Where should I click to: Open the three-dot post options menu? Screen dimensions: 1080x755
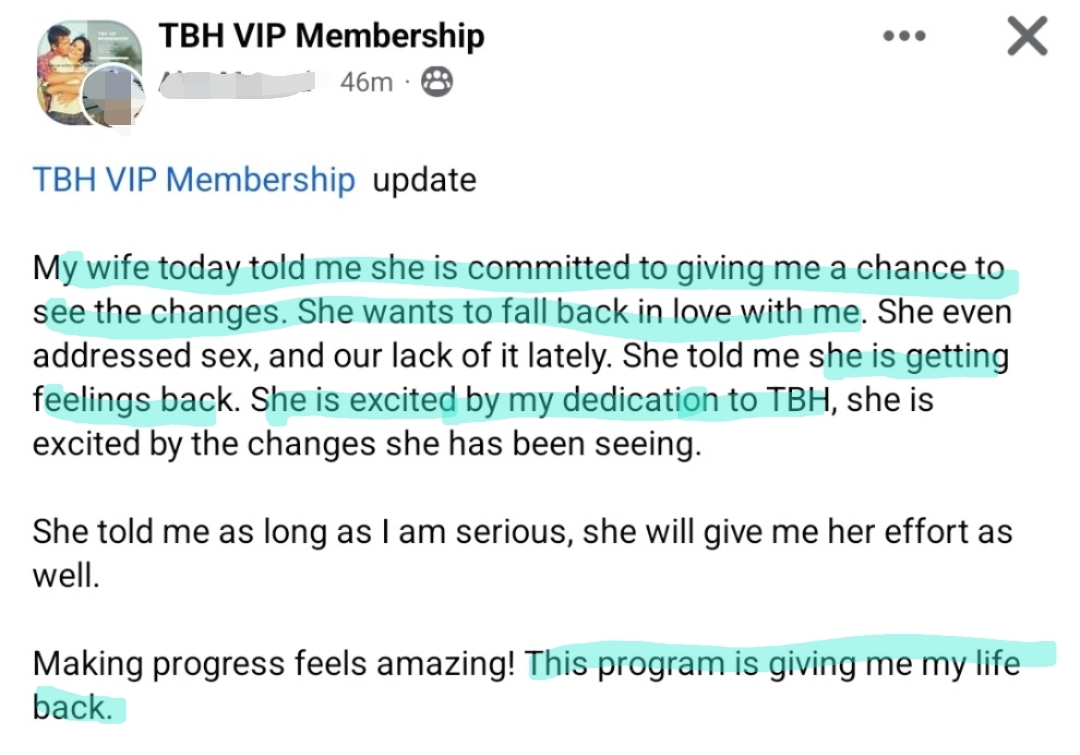coord(905,36)
